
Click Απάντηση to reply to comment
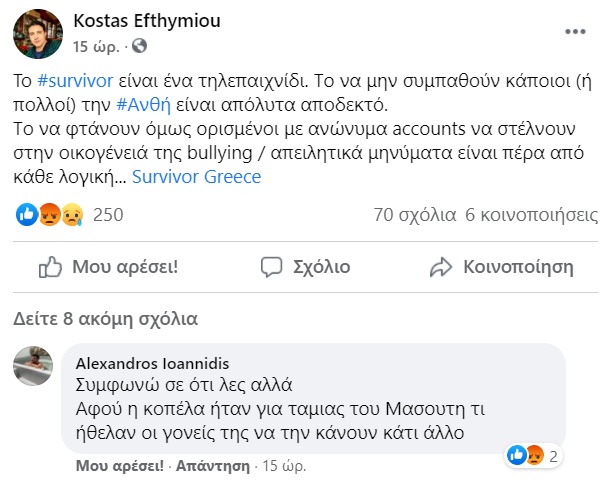coord(216,467)
